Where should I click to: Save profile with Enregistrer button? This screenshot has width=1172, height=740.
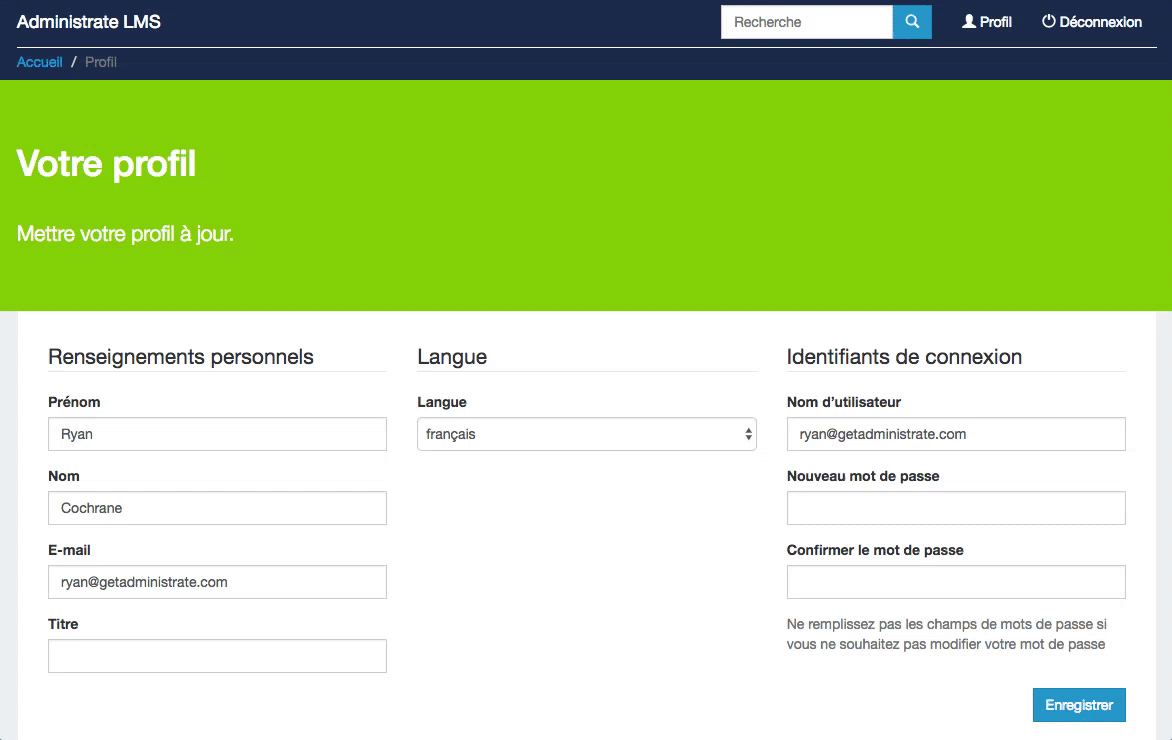click(1079, 705)
